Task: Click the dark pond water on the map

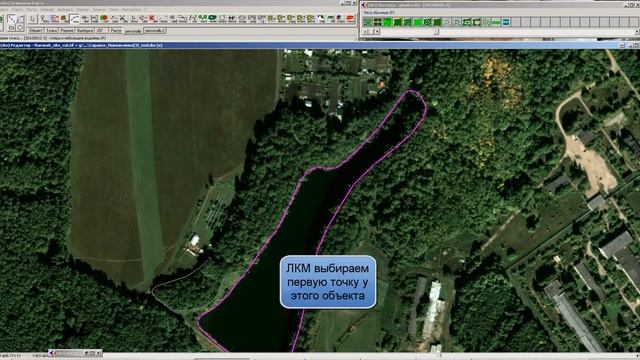Action: pos(286,237)
